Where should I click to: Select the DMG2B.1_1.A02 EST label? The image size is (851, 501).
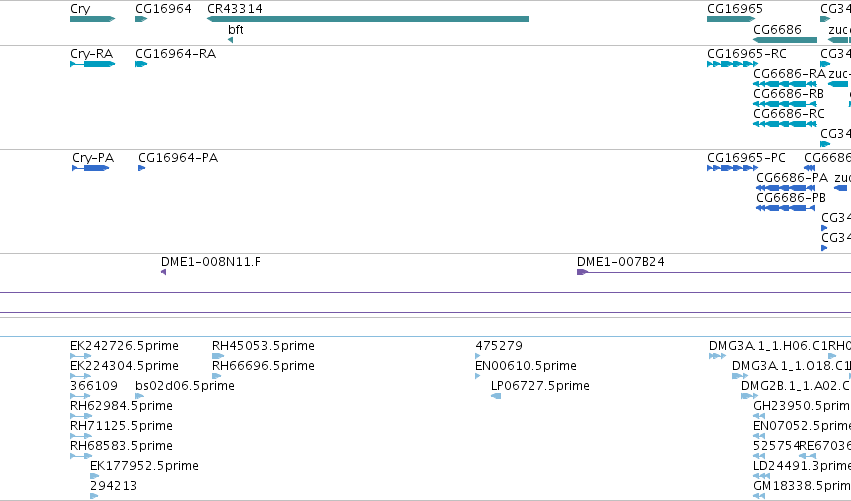[x=796, y=386]
